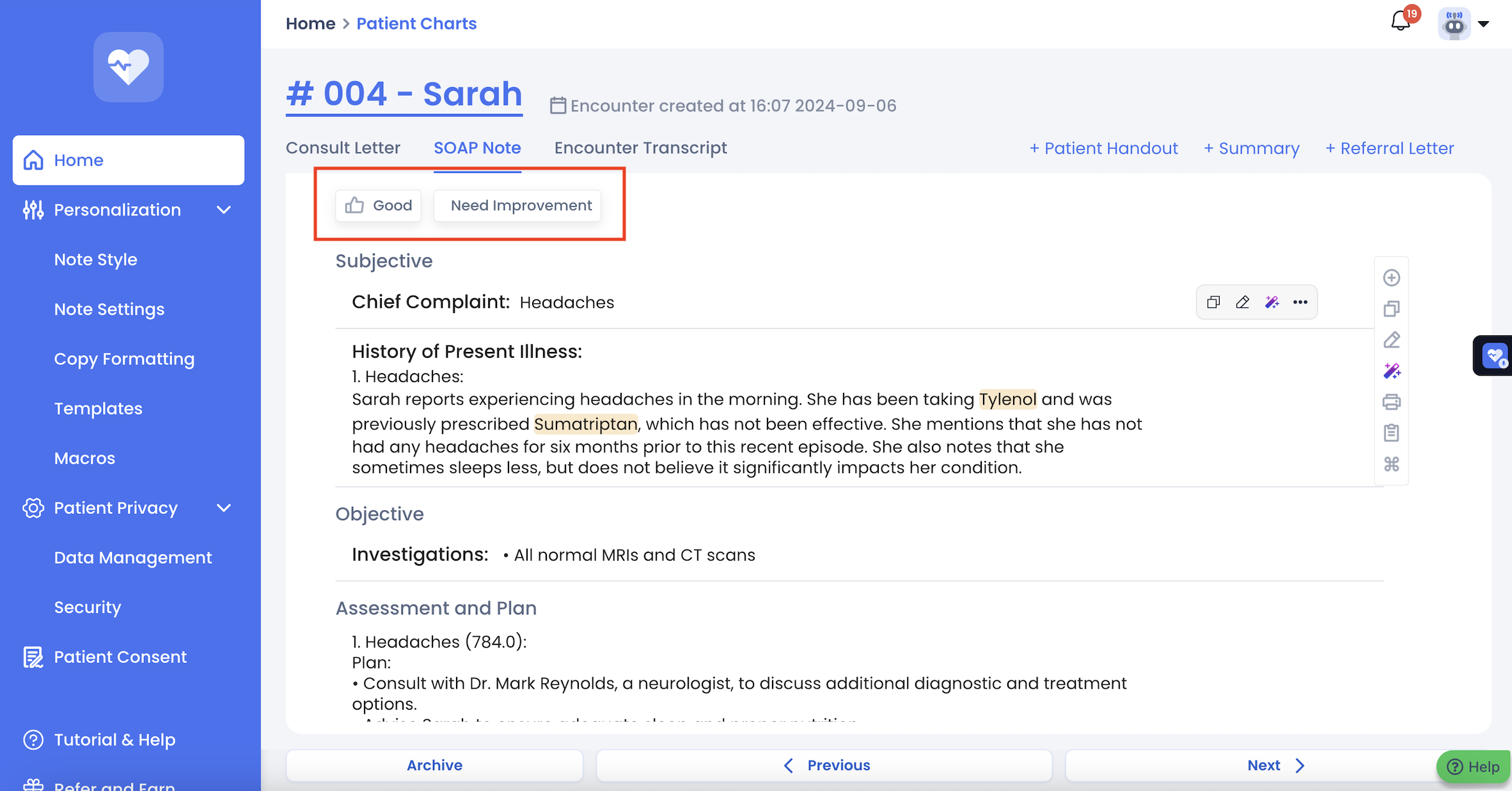The image size is (1512, 791).
Task: Click the plus-circle icon in right toolbar
Action: 1391,278
